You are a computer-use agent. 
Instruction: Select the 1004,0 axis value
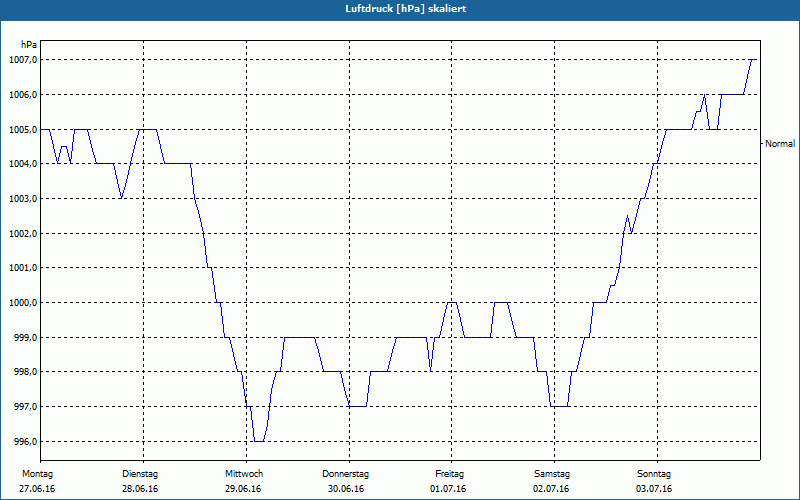(x=23, y=164)
